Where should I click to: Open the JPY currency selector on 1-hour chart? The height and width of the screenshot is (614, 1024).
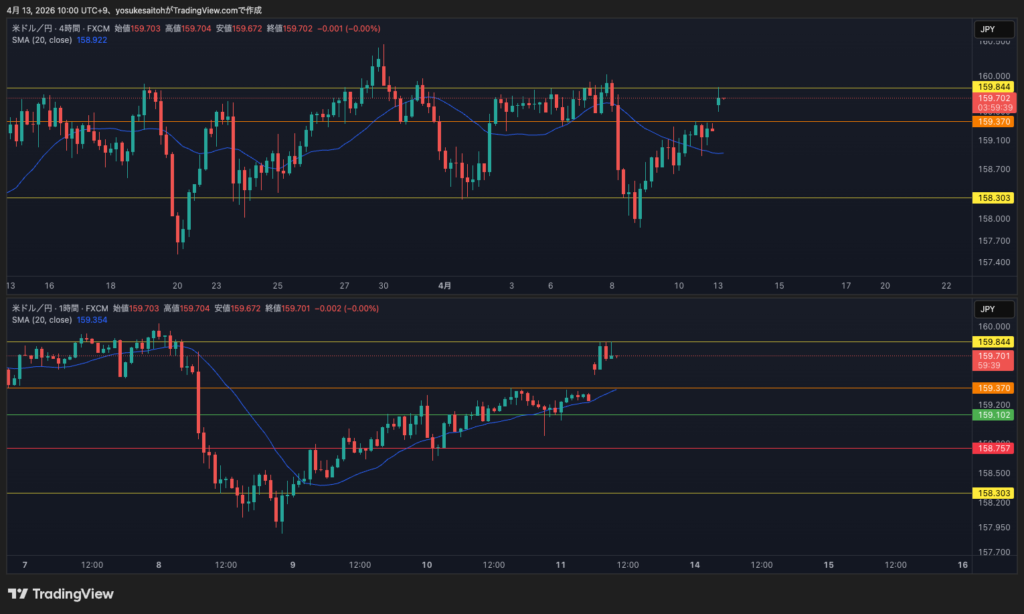tap(988, 309)
